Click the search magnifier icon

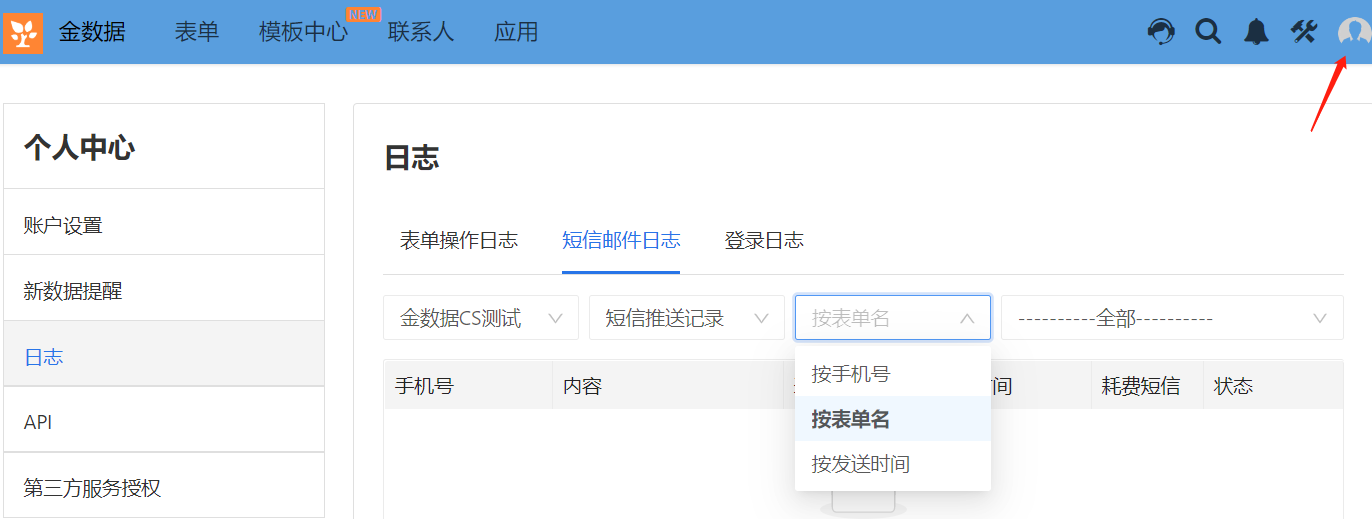pyautogui.click(x=1208, y=32)
